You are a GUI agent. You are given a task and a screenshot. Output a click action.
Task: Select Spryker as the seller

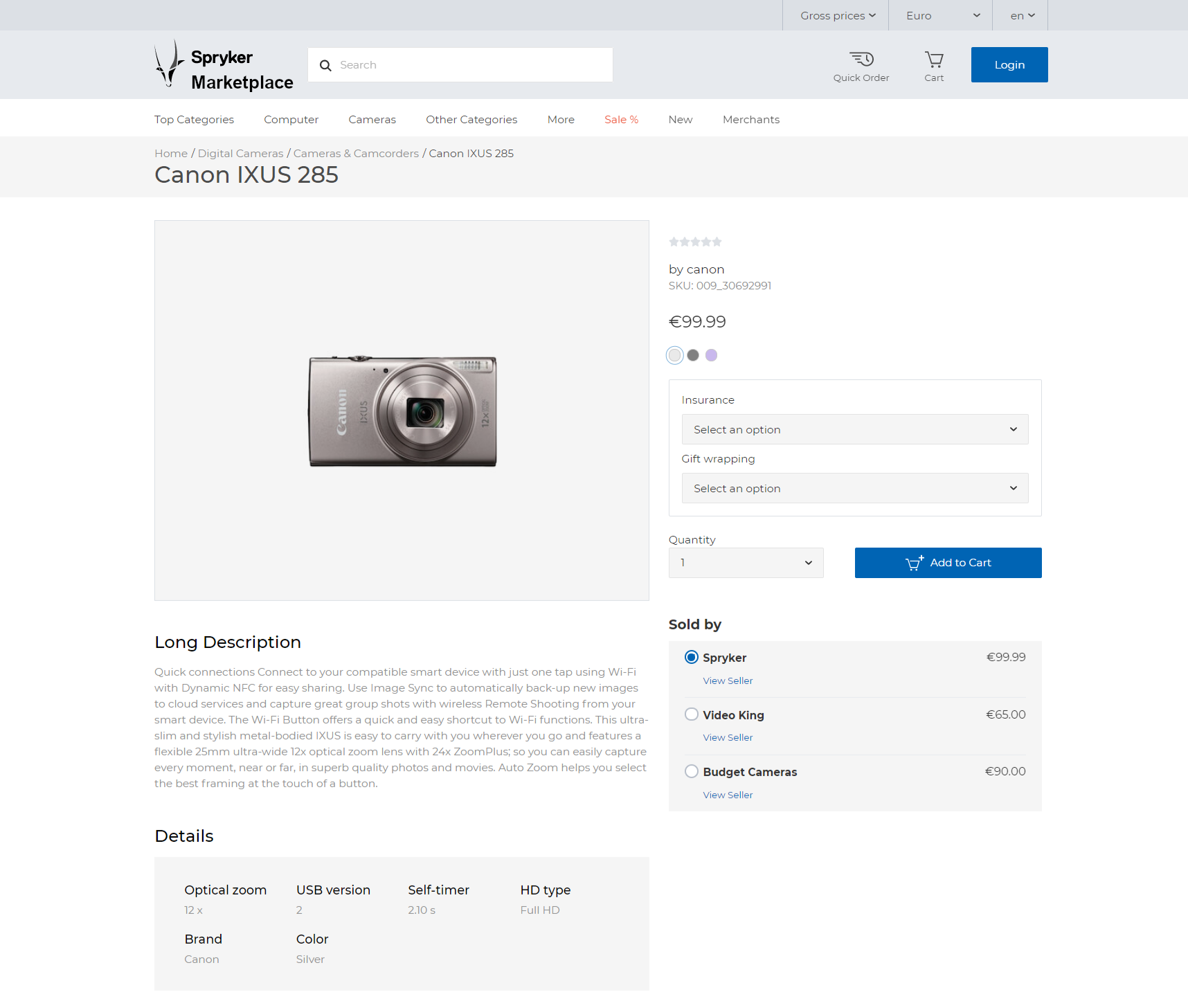pyautogui.click(x=691, y=657)
